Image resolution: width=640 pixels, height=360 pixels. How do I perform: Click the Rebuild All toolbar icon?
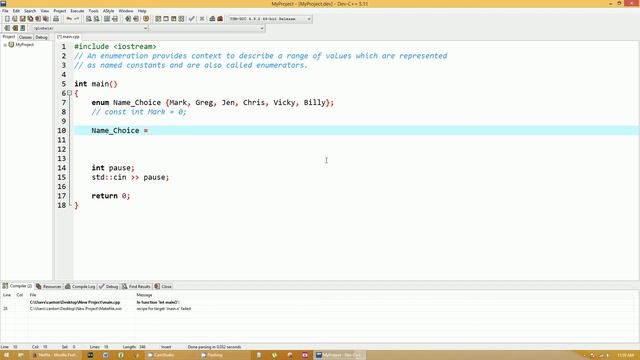coord(181,19)
